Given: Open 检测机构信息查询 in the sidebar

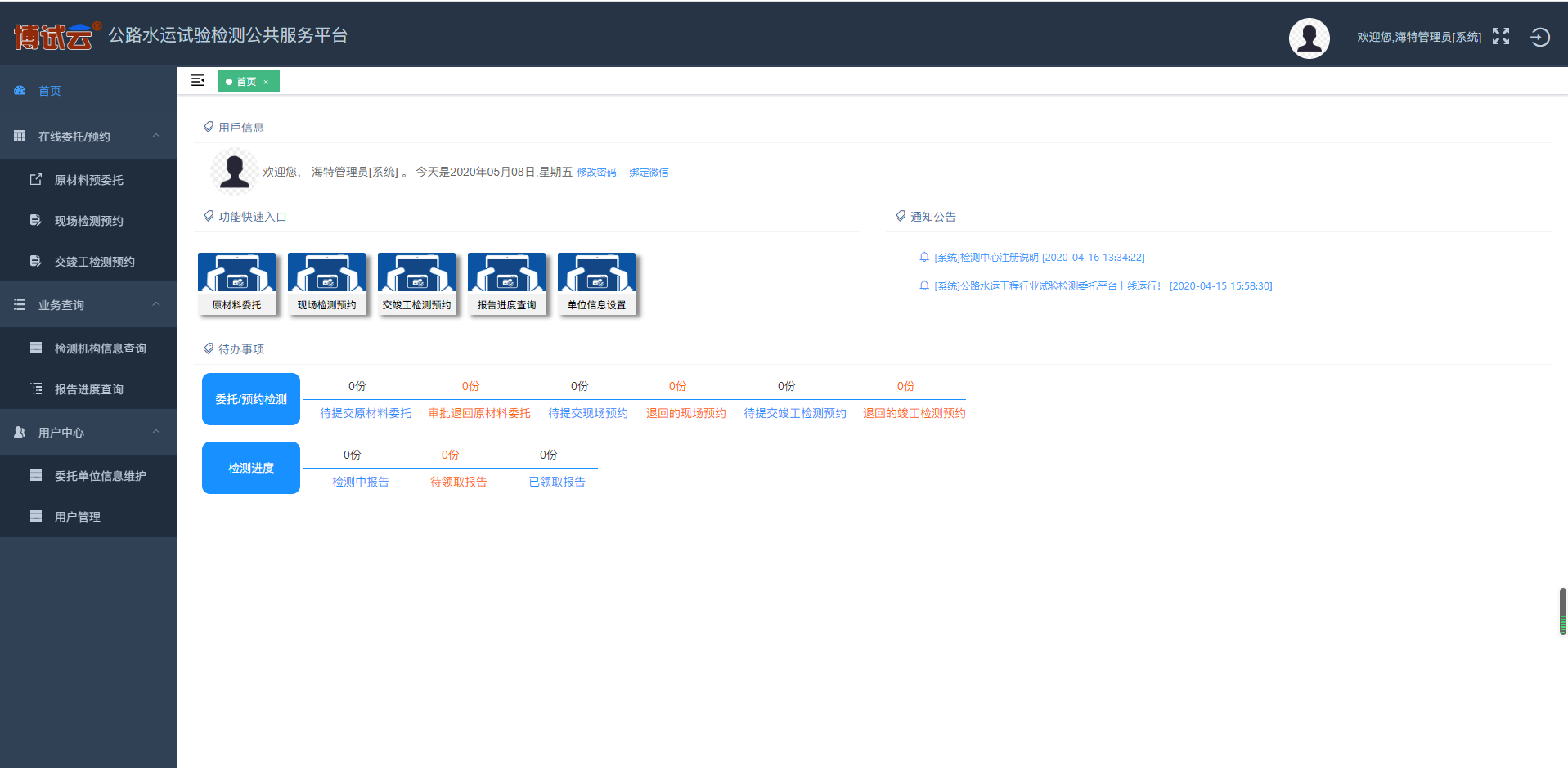Looking at the screenshot, I should (100, 348).
